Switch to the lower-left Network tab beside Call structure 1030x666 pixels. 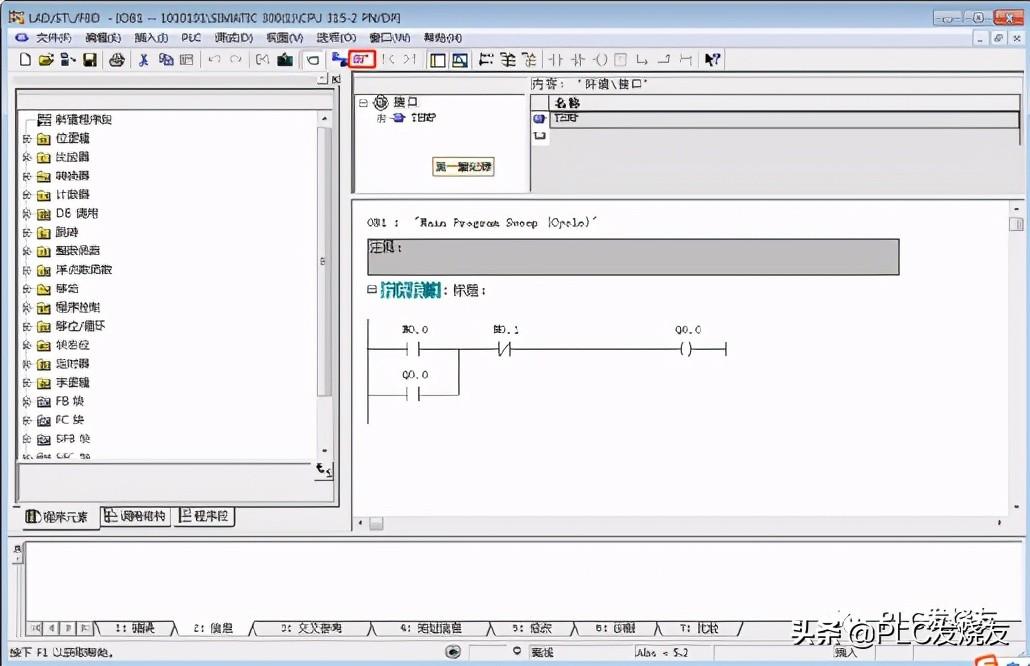[x=204, y=516]
